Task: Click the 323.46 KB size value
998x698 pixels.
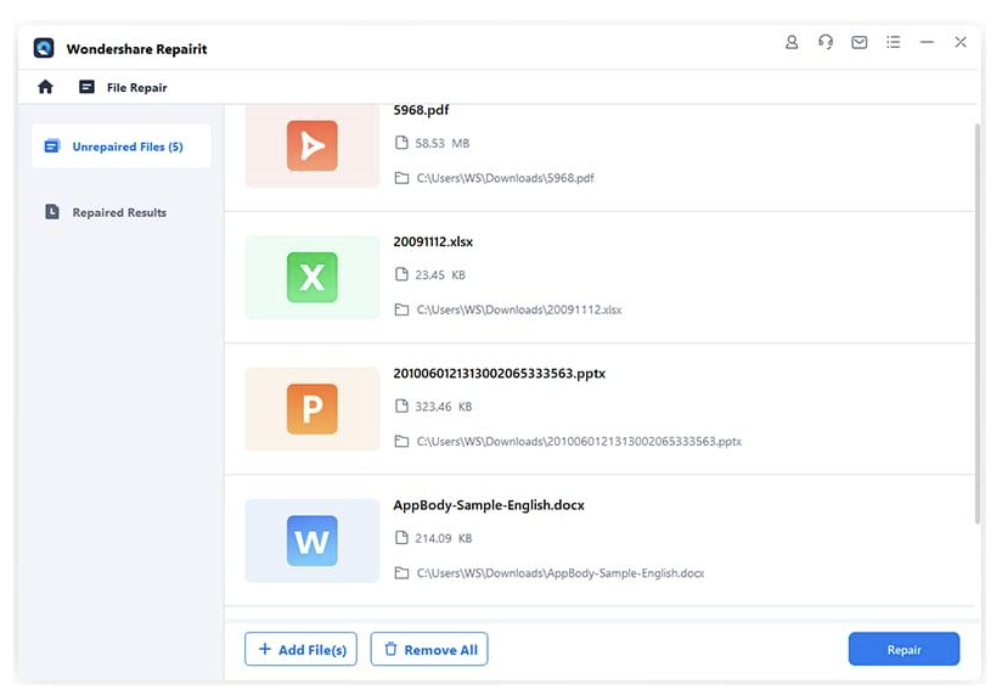Action: click(444, 407)
